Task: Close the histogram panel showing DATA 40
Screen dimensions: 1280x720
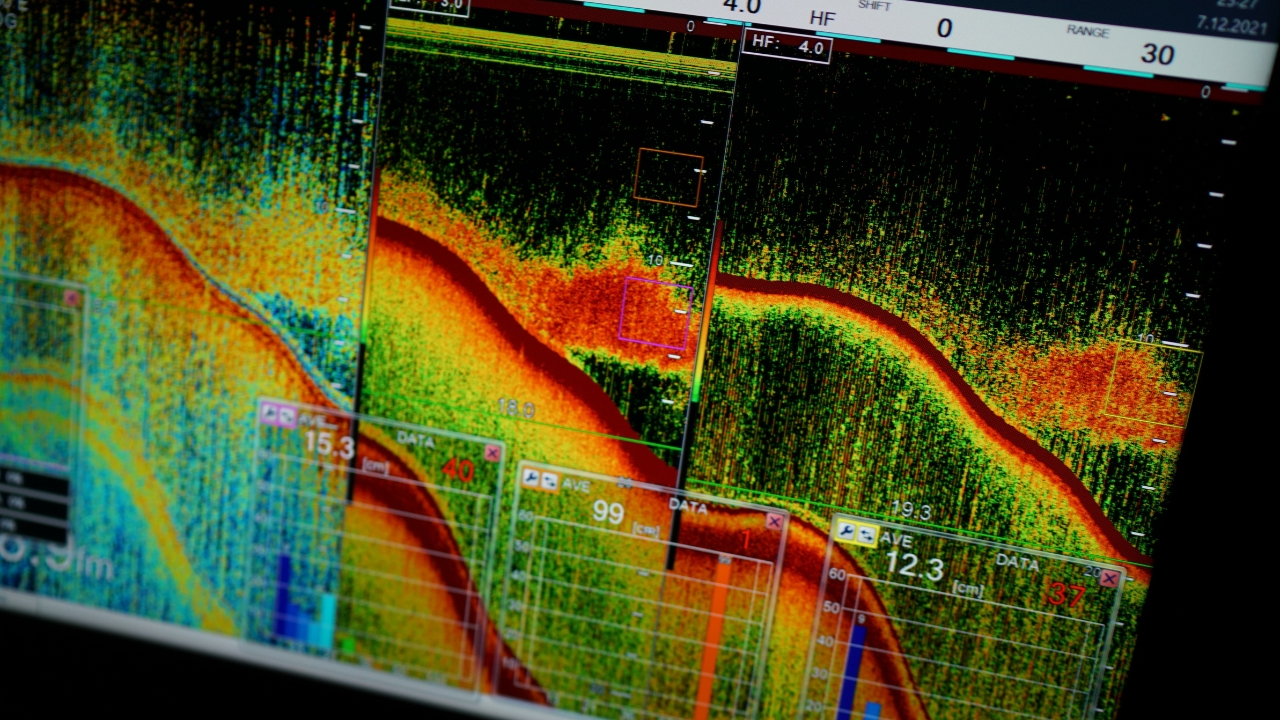Action: tap(492, 453)
